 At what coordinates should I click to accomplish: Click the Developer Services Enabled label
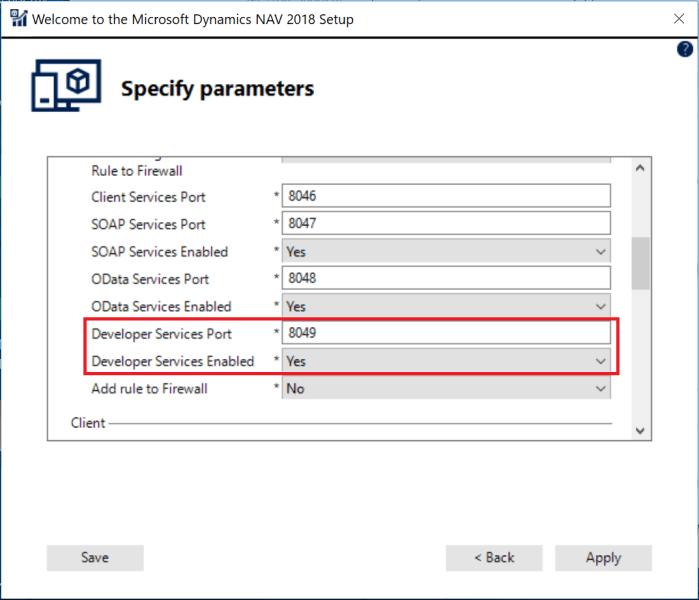(x=173, y=361)
